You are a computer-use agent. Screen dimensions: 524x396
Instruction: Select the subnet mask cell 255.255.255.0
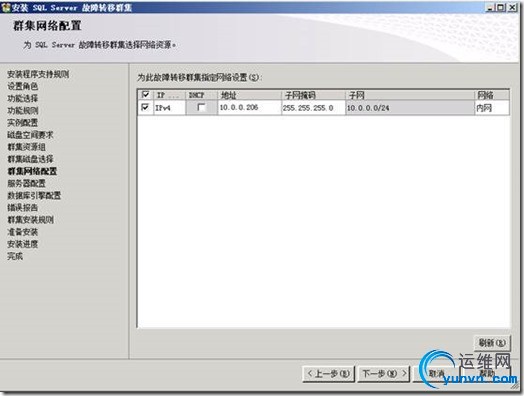tap(313, 108)
